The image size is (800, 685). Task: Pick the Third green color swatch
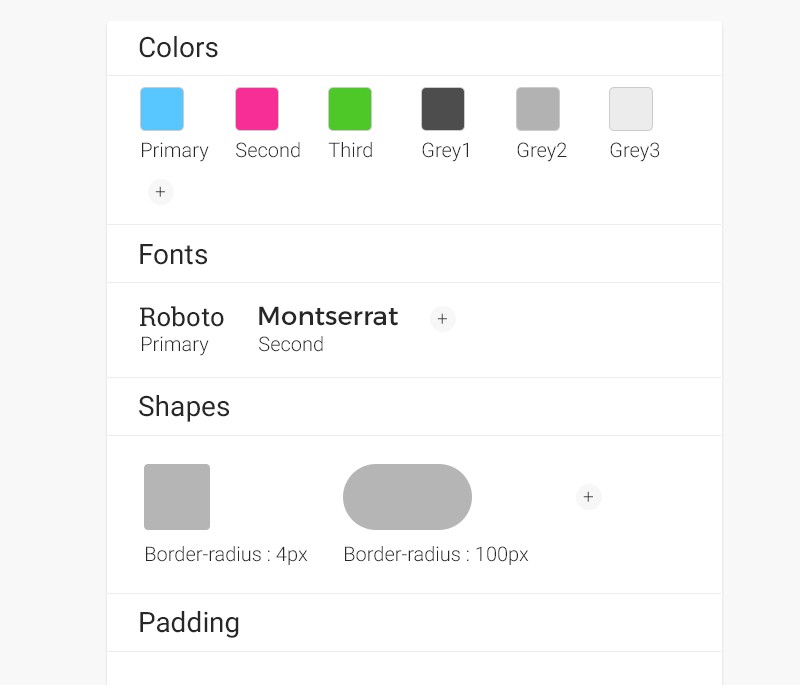pos(350,109)
